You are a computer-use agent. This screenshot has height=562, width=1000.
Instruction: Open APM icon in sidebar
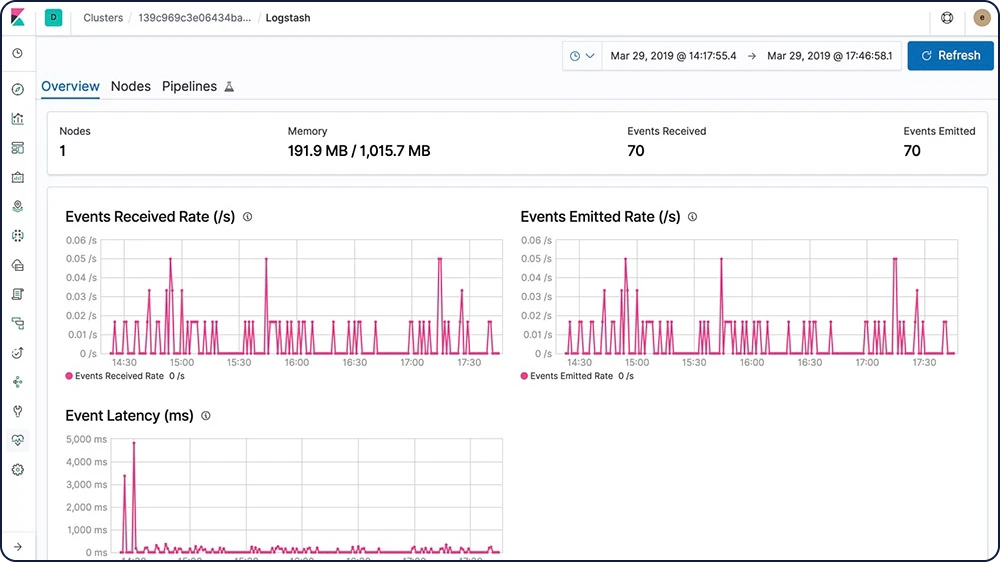tap(18, 323)
